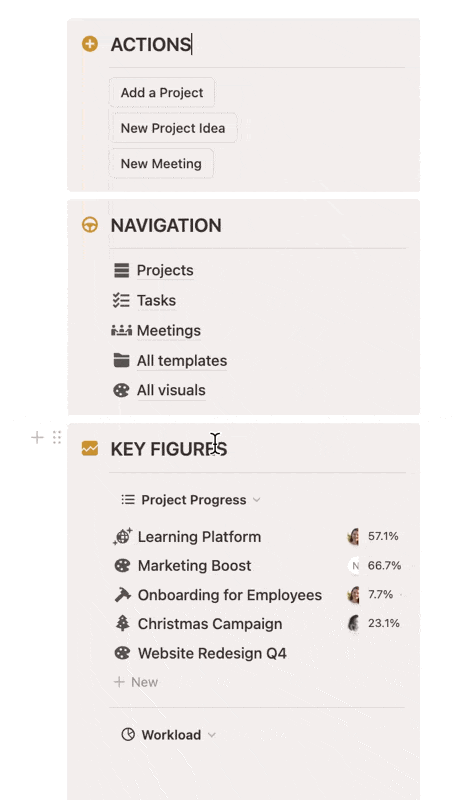The height and width of the screenshot is (800, 453).
Task: Click the Add a Project button
Action: pos(162,92)
